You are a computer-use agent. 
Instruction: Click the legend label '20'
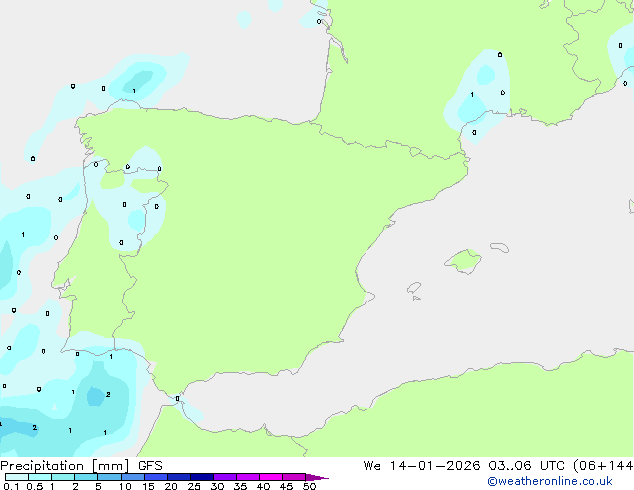(171, 486)
